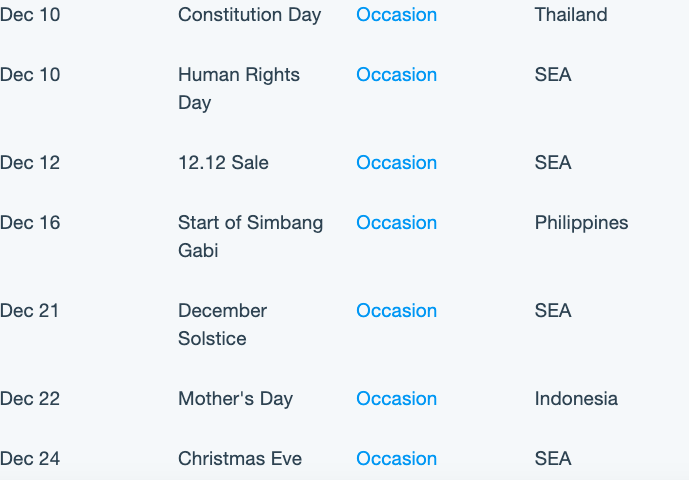Click the Dec 12 date cell

click(30, 163)
